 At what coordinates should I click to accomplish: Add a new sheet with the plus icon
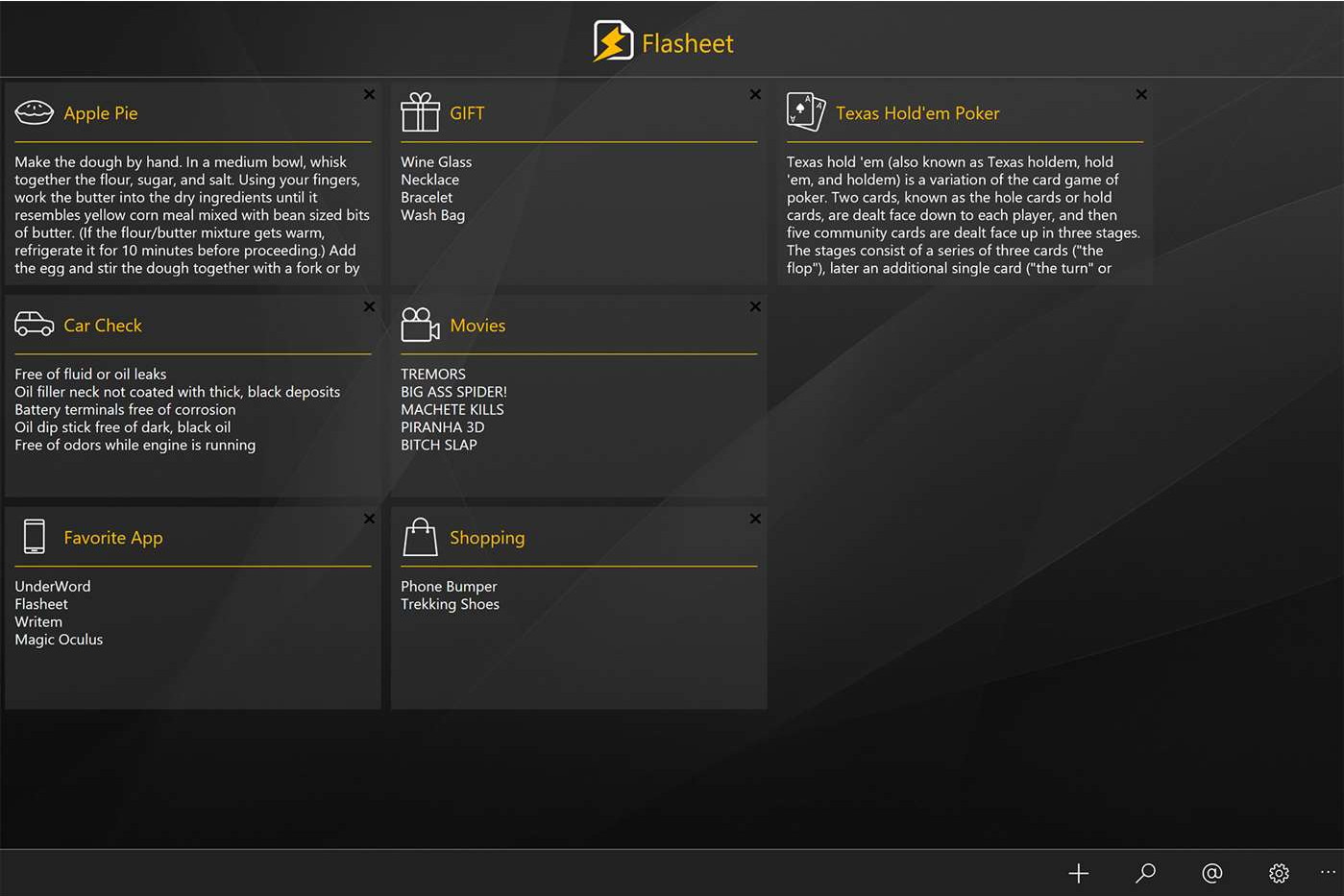coord(1078,873)
